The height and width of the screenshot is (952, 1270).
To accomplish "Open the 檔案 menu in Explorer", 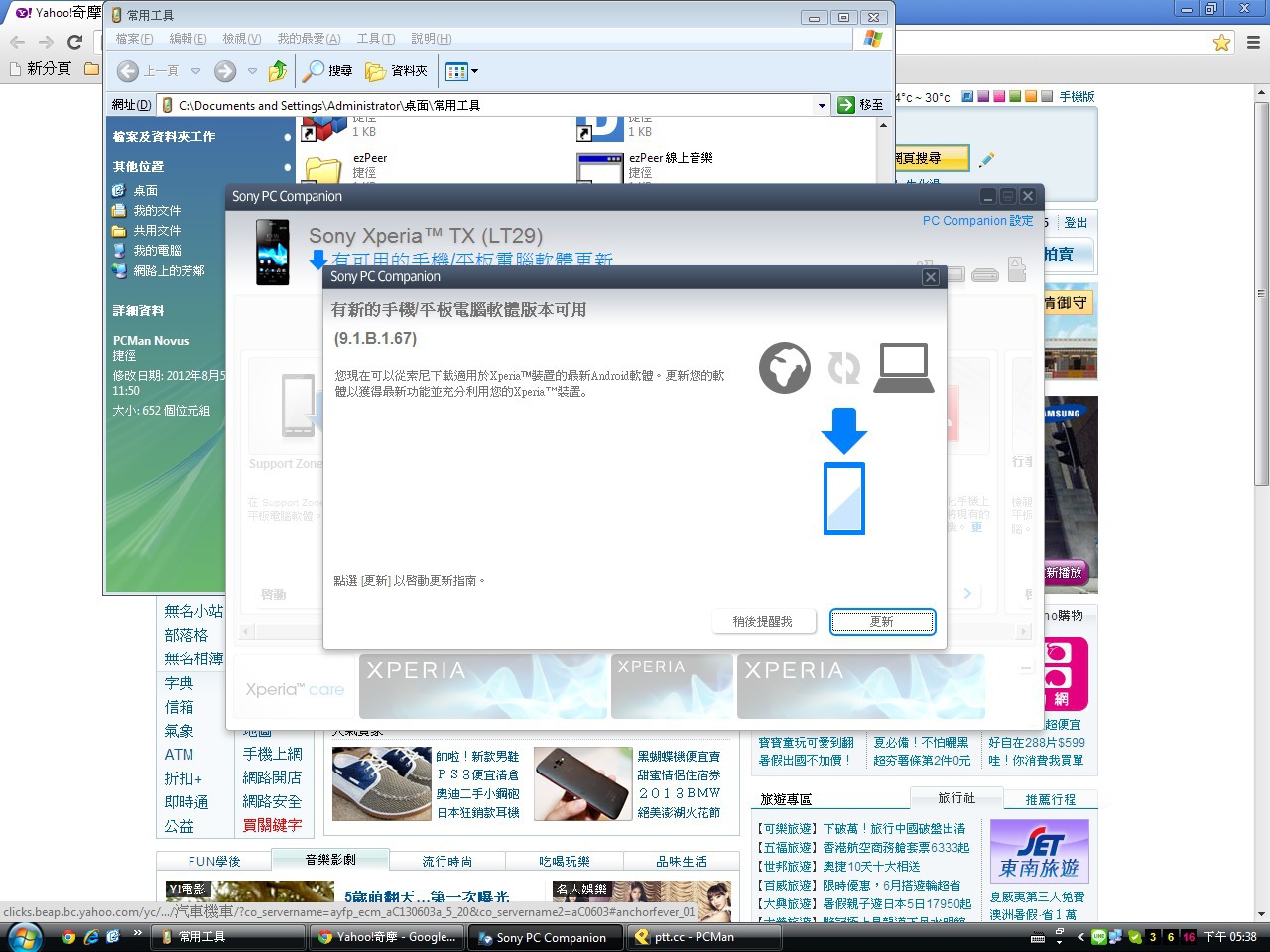I will tap(134, 39).
